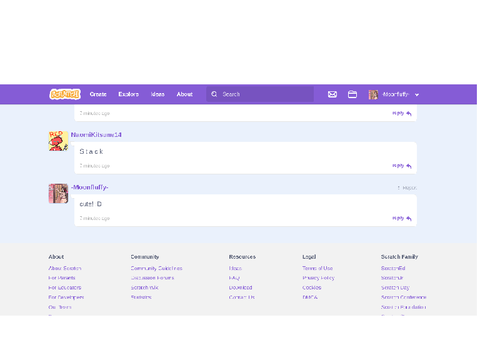This screenshot has height=360, width=480.
Task: Focus the Search input field
Action: point(260,94)
